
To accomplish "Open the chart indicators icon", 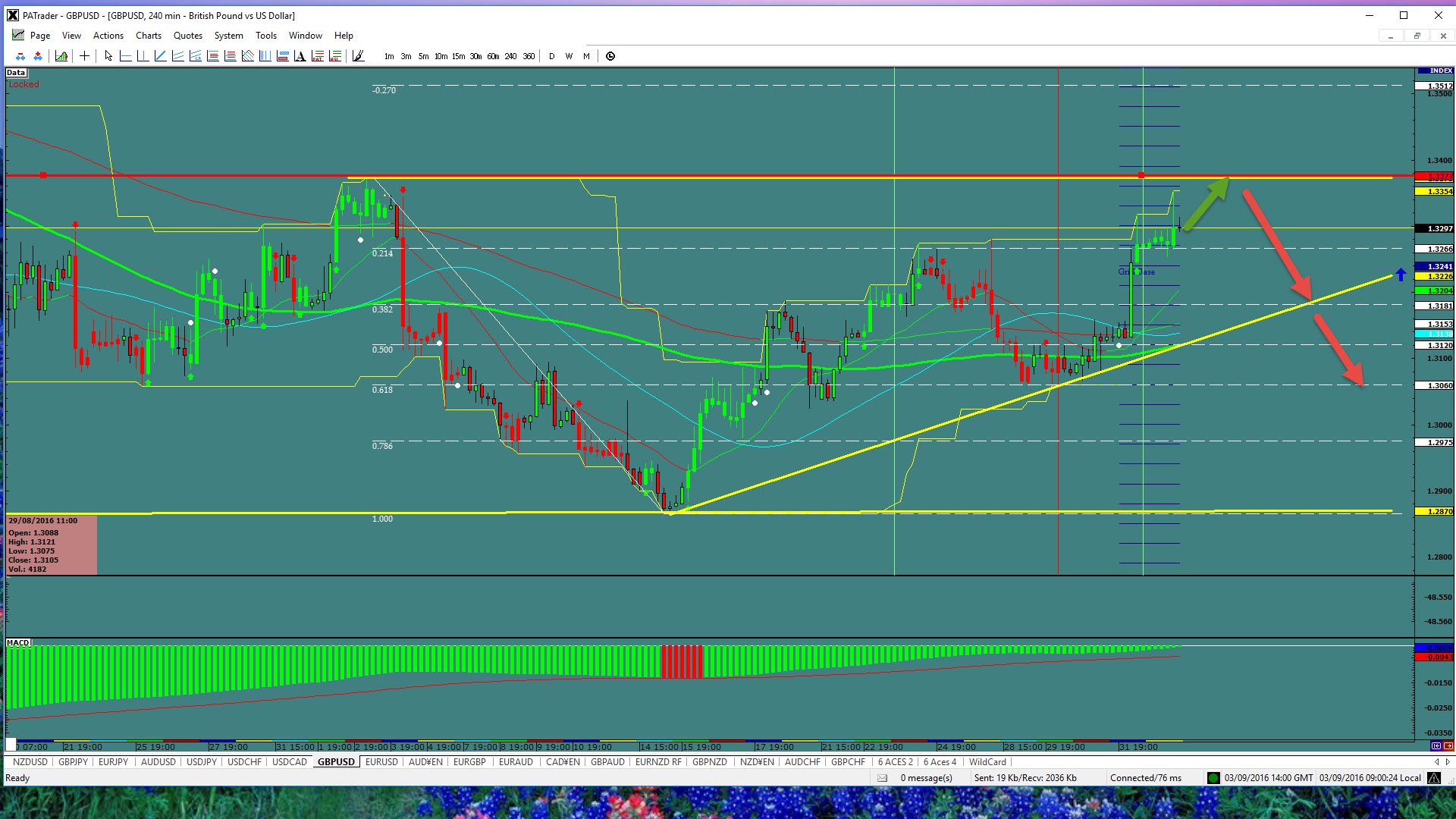I will [x=61, y=55].
